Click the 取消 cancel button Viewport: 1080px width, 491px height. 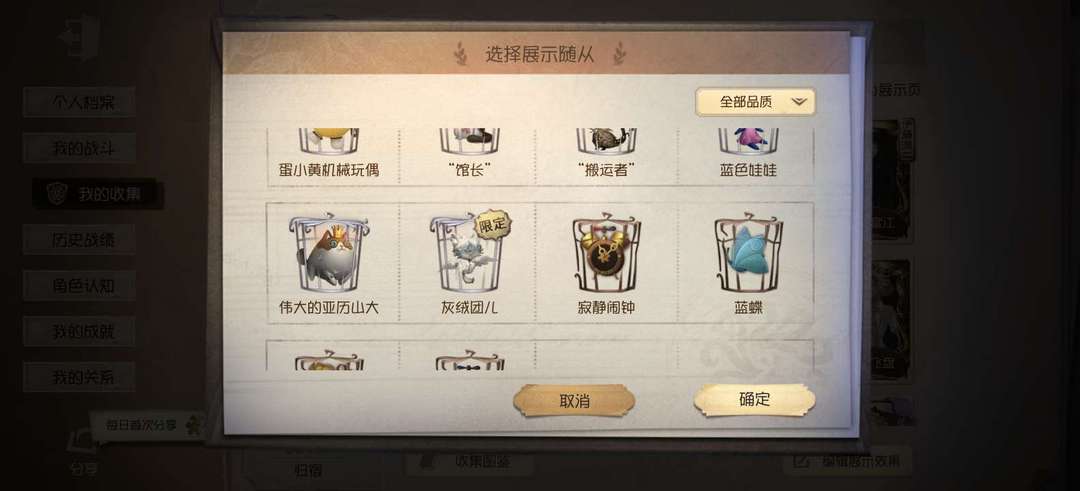coord(574,401)
